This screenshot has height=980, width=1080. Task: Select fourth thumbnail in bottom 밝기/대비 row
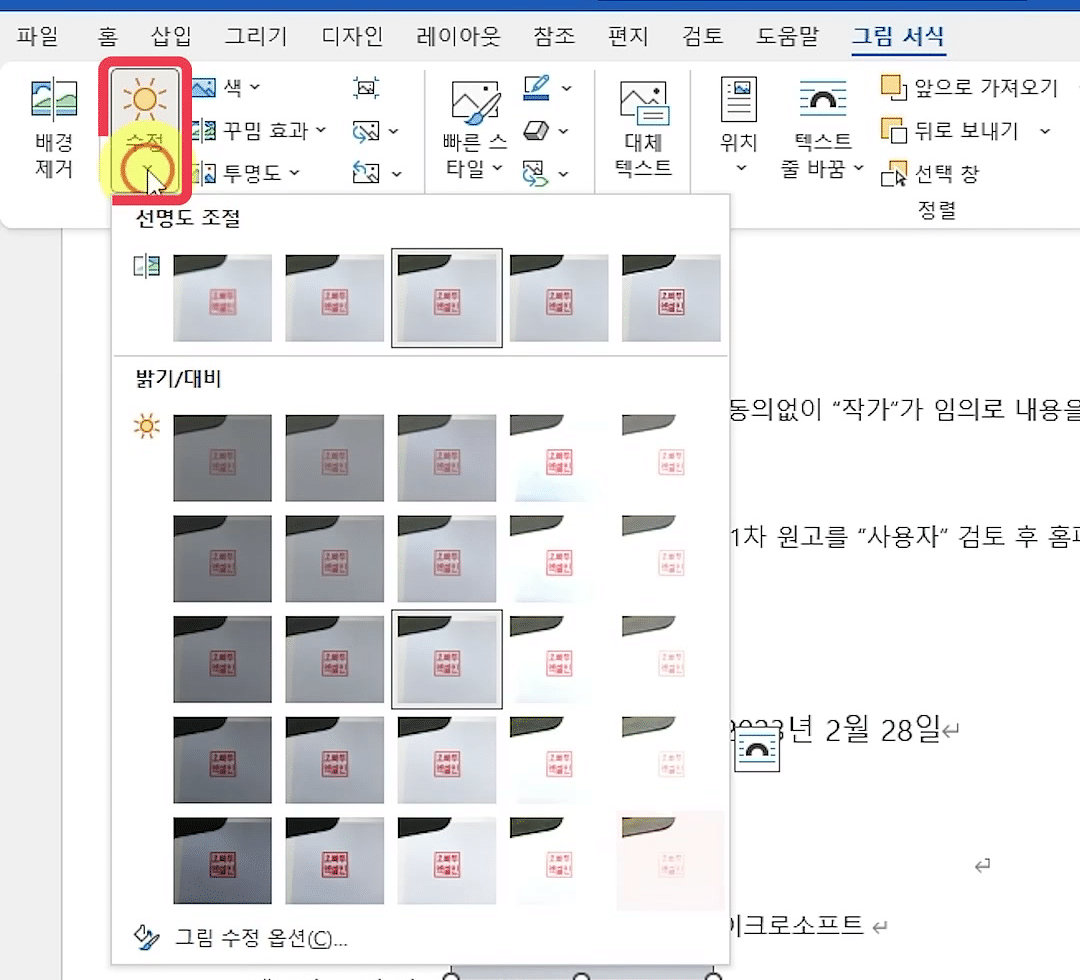tap(559, 860)
